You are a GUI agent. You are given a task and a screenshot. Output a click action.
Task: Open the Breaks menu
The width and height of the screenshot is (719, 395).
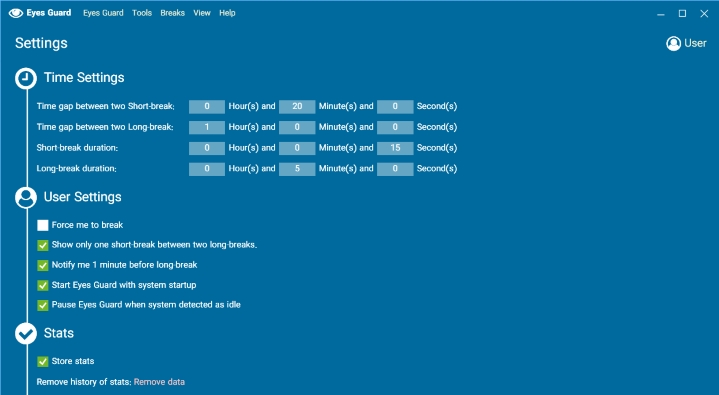pos(172,13)
